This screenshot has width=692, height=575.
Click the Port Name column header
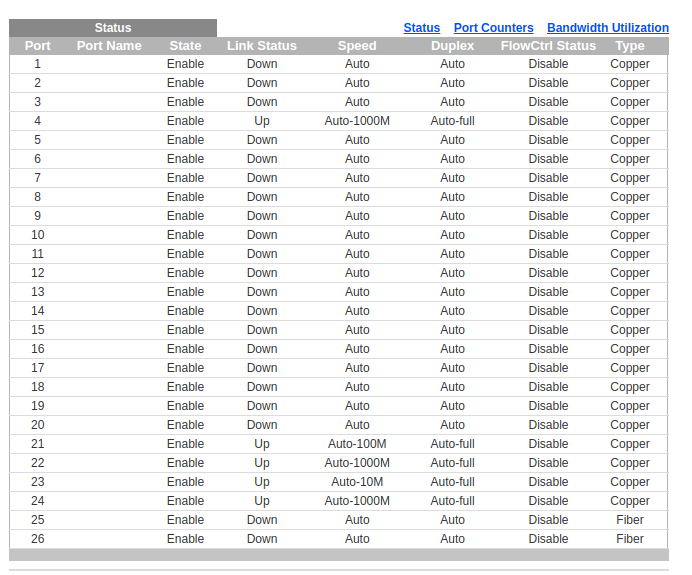109,46
